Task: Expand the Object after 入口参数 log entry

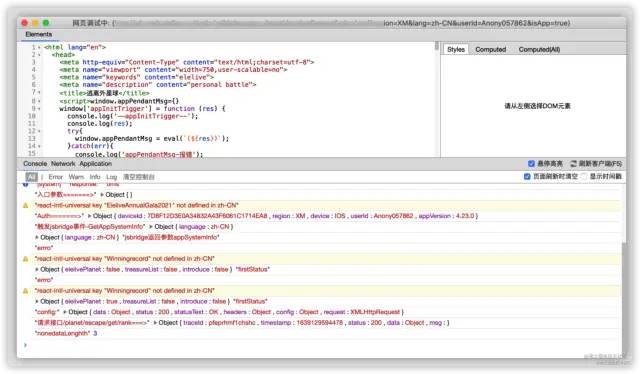Action: [102, 195]
